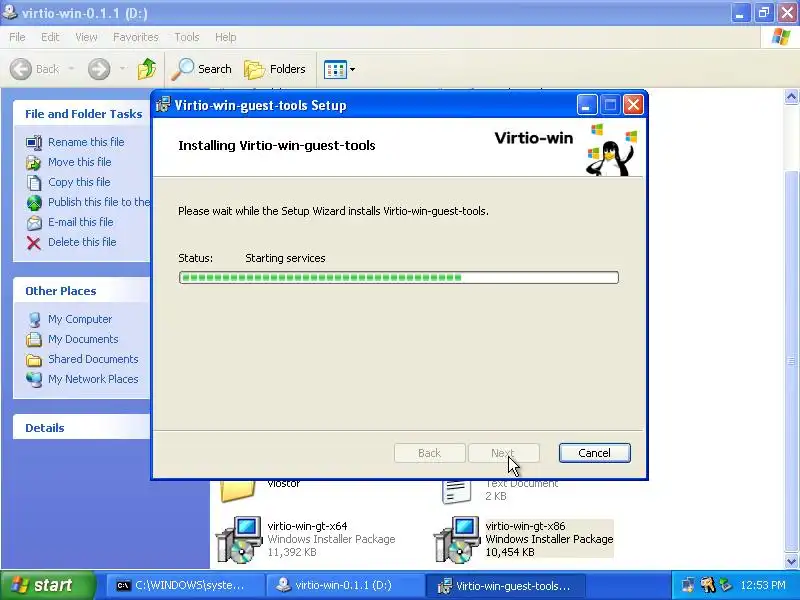
Task: Open the Favorites menu in Explorer
Action: [136, 37]
